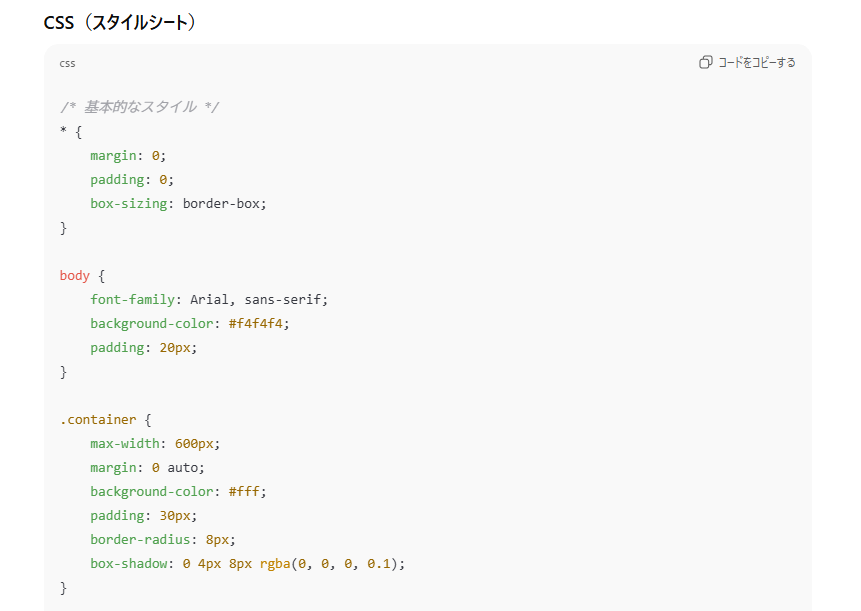Click the CSS（スタイルシート）heading

pos(120,23)
